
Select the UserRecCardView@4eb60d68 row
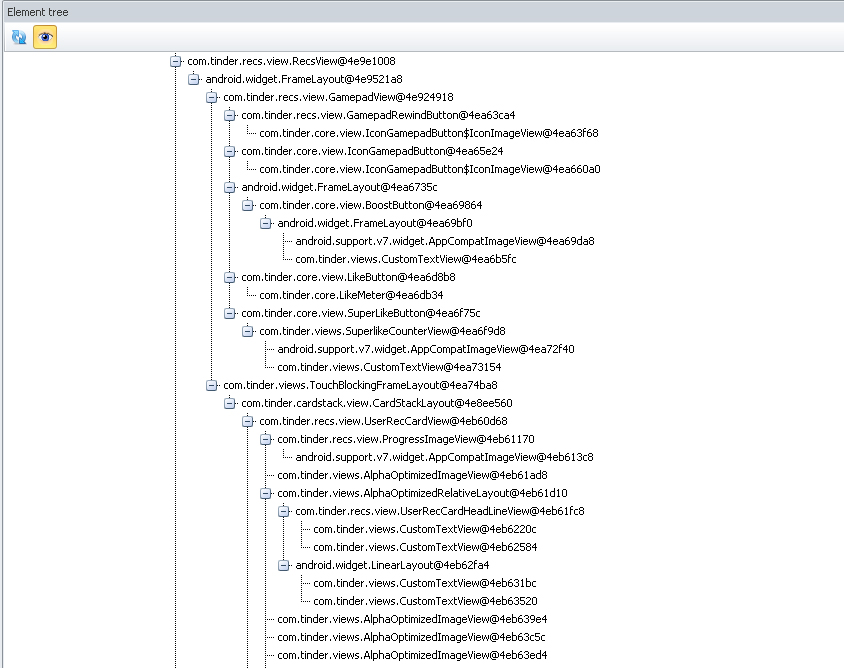384,421
